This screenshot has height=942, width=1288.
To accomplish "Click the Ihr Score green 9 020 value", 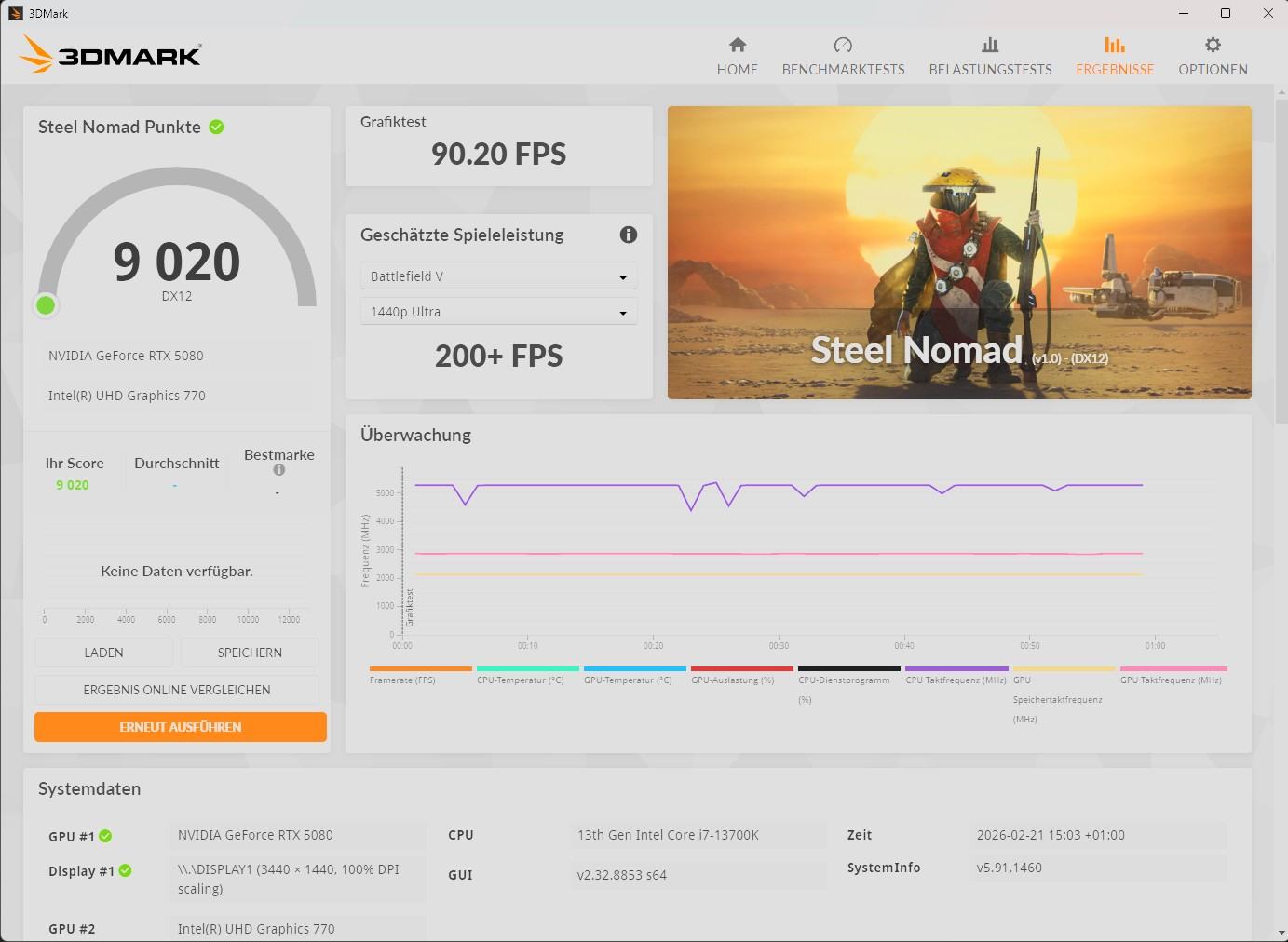I will [x=73, y=485].
